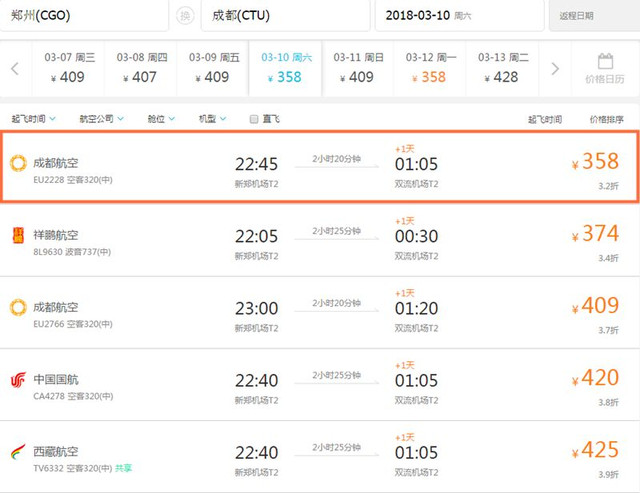The image size is (640, 493).
Task: Show later dates with right arrow
Action: tap(555, 69)
